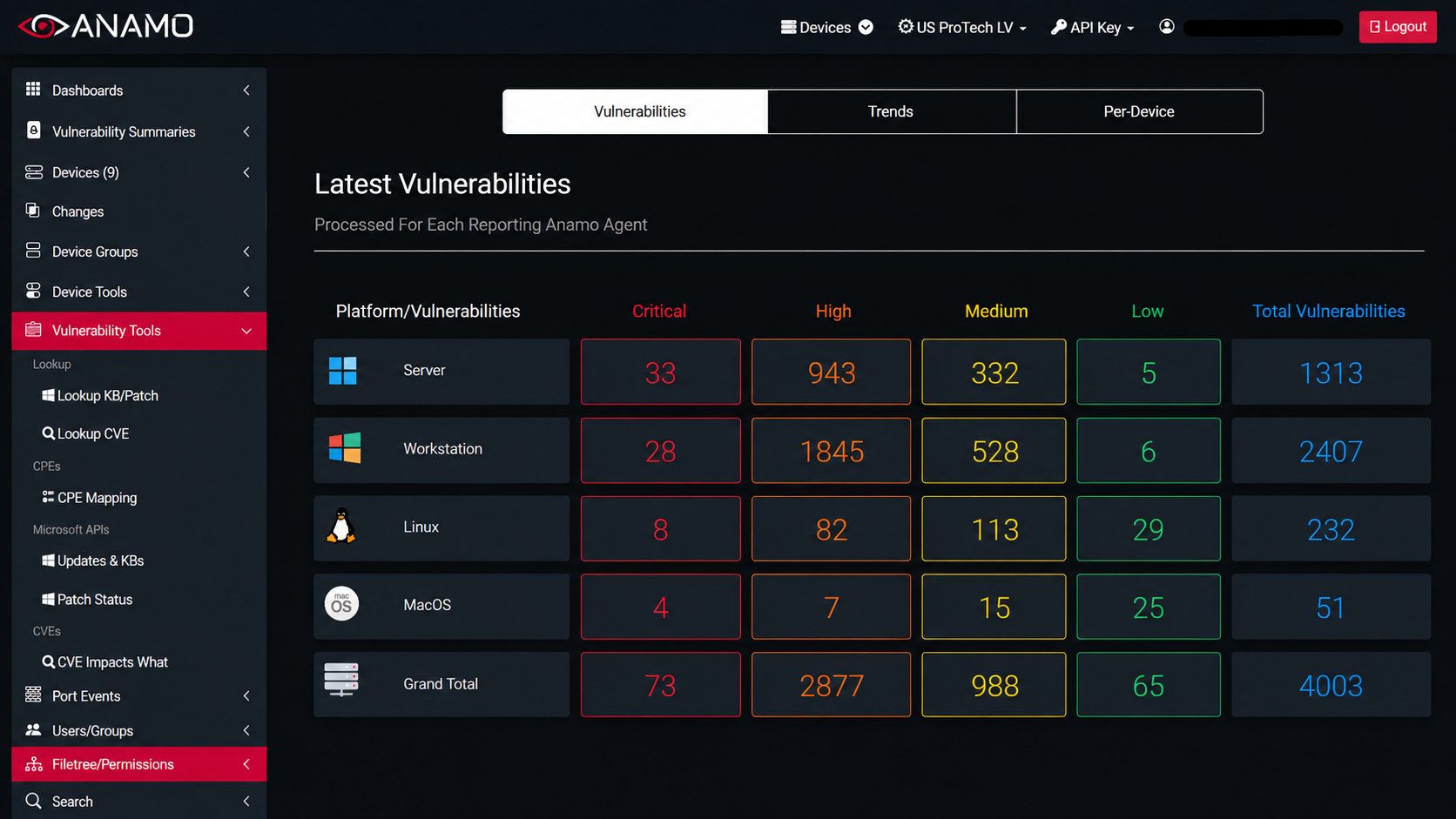This screenshot has height=819, width=1456.
Task: Click the Changes icon in sidebar
Action: (x=33, y=211)
